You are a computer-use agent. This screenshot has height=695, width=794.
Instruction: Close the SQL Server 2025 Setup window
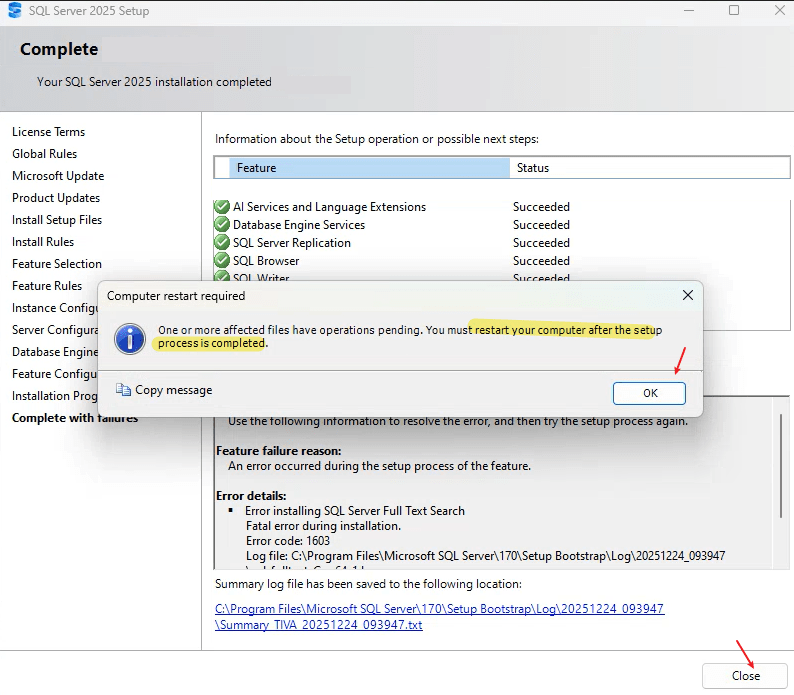pos(780,10)
